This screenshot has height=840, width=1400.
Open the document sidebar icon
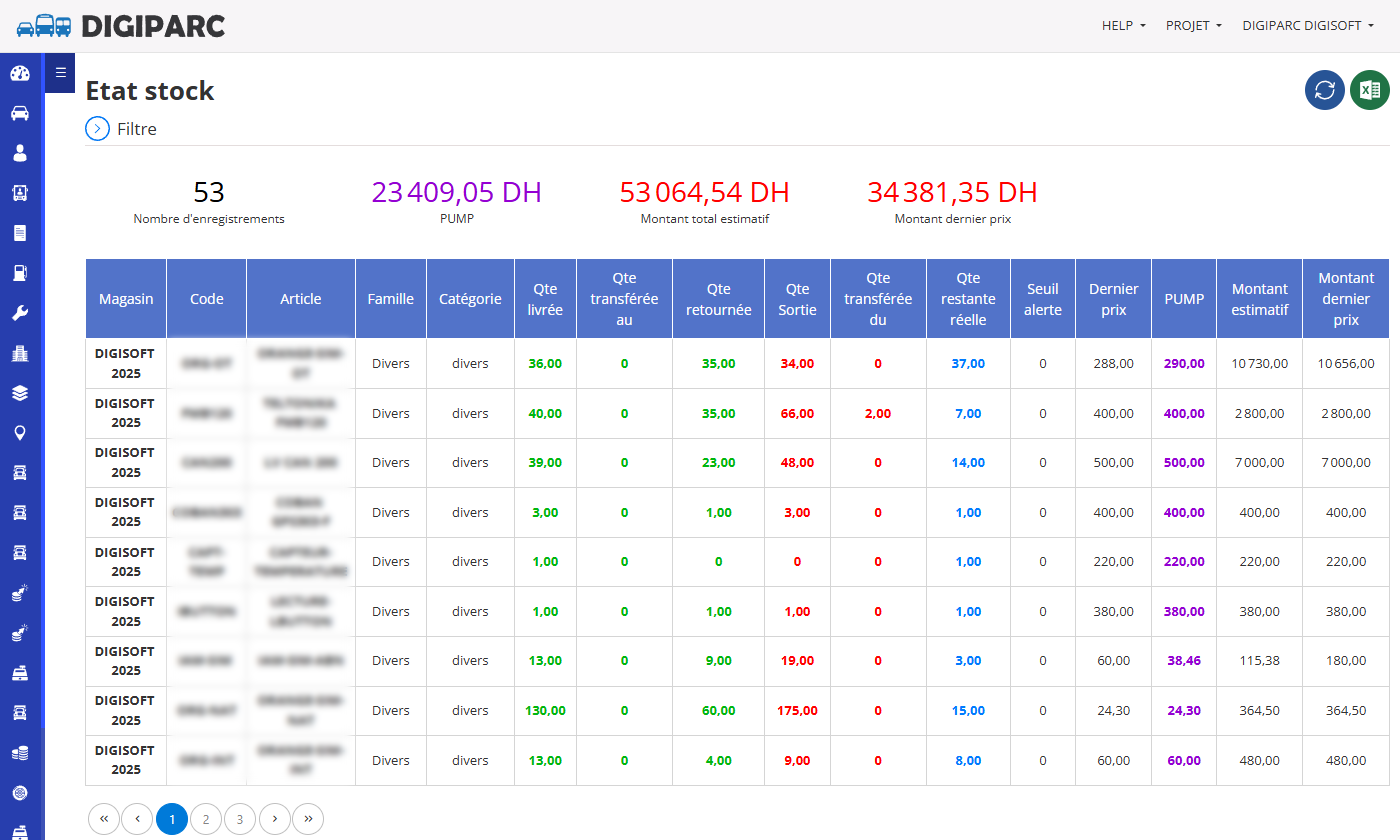(x=20, y=233)
